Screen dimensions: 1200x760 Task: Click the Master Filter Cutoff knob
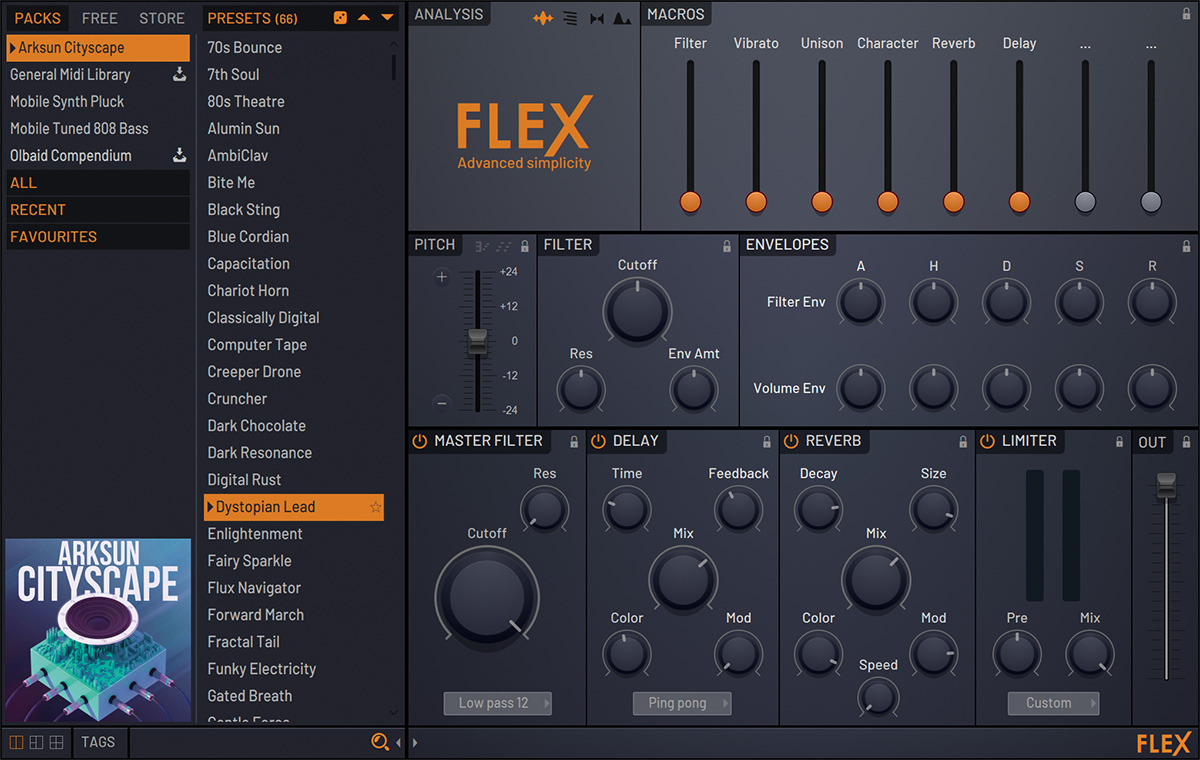tap(487, 596)
